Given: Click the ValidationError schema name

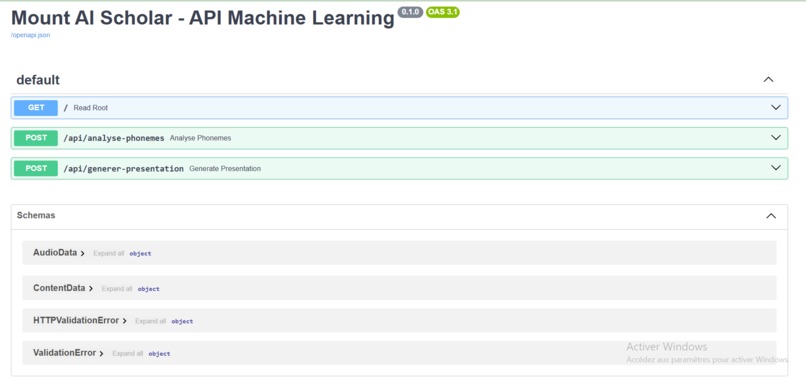Looking at the screenshot, I should (x=64, y=353).
